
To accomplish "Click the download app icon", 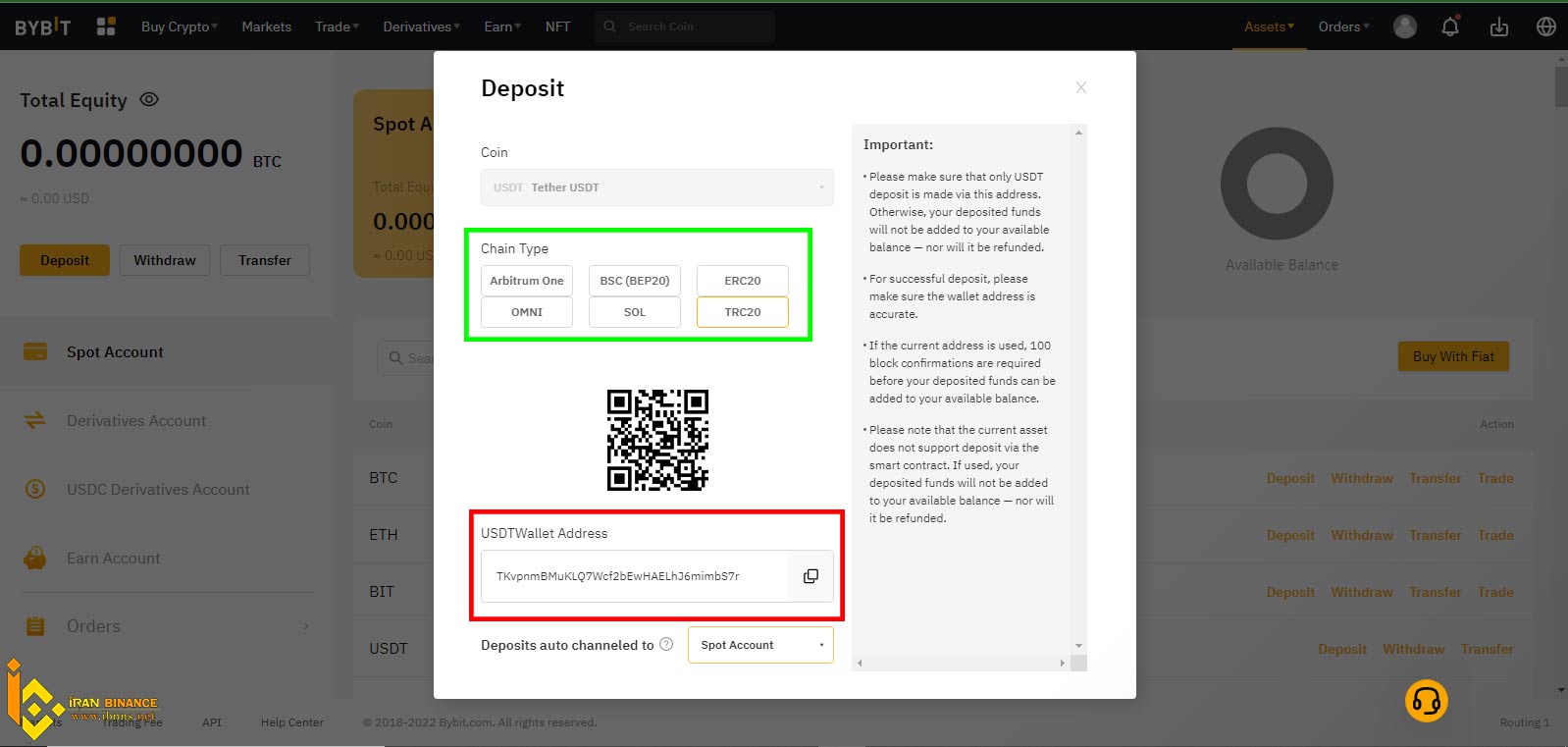I will [x=1499, y=27].
